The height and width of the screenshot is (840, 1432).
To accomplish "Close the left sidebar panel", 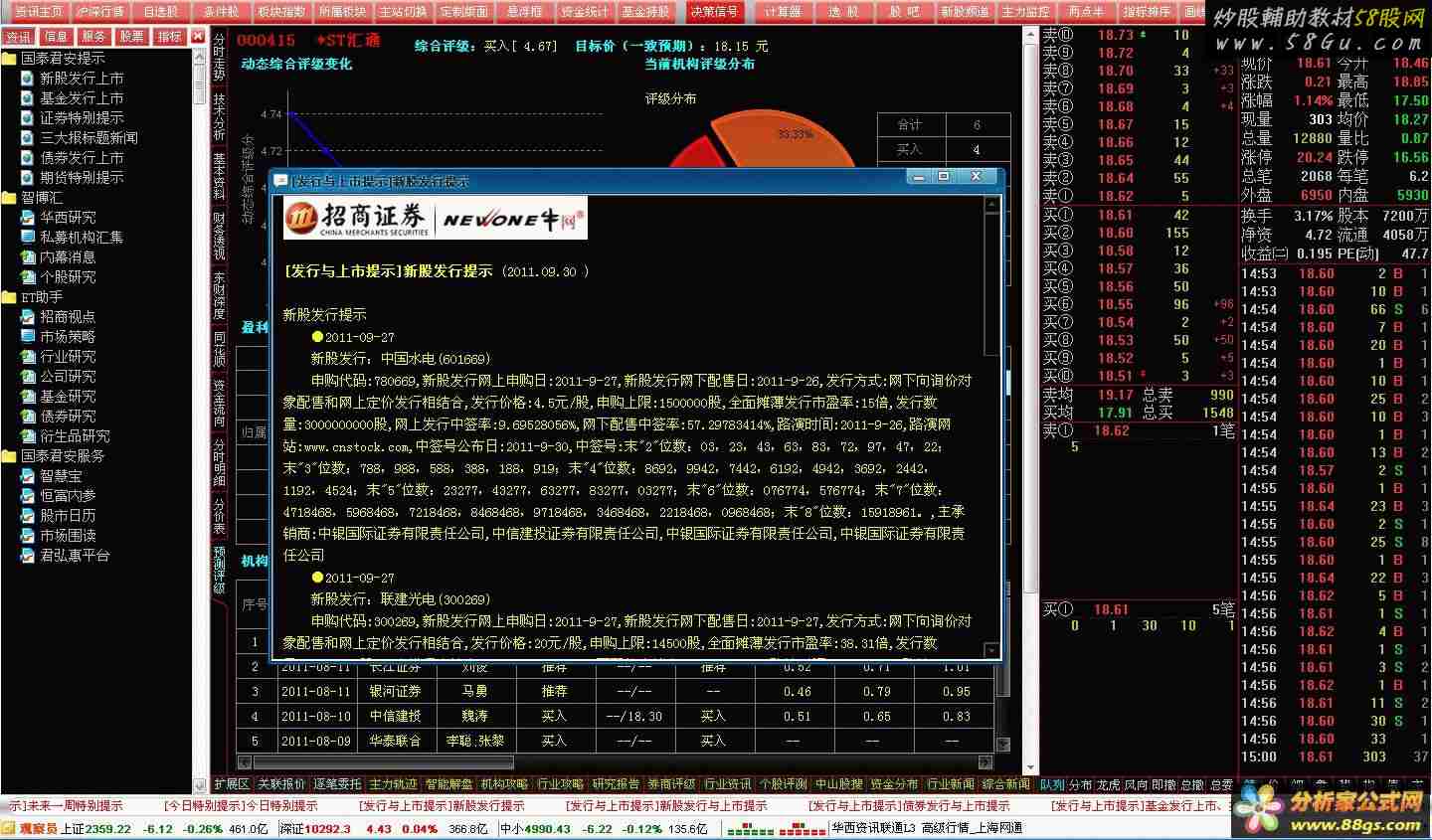I will [x=198, y=37].
